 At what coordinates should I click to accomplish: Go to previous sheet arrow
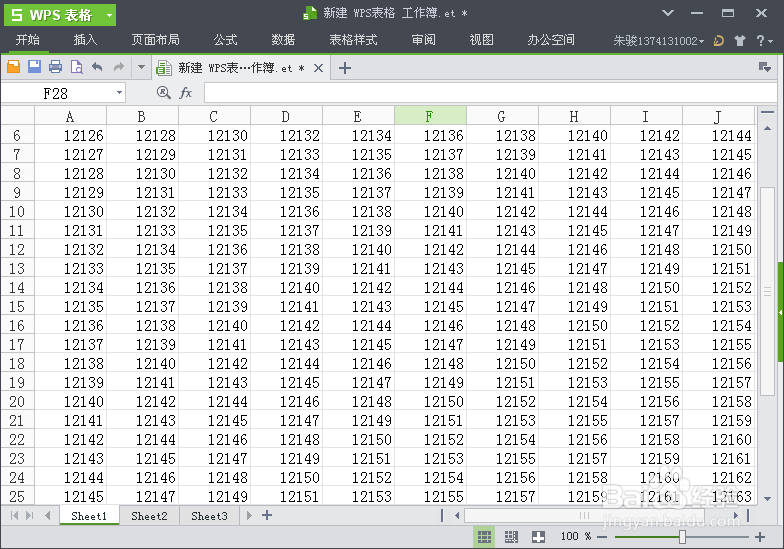pos(48,515)
